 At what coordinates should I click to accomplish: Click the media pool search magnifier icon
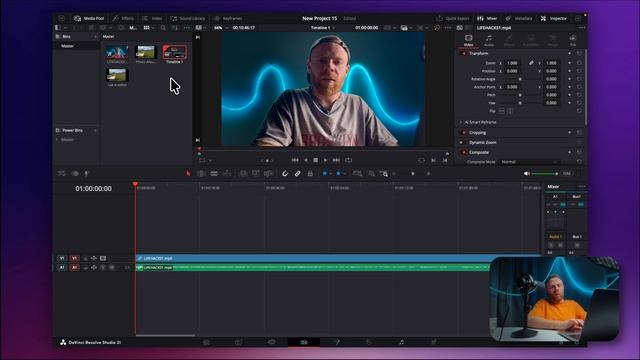[x=163, y=28]
